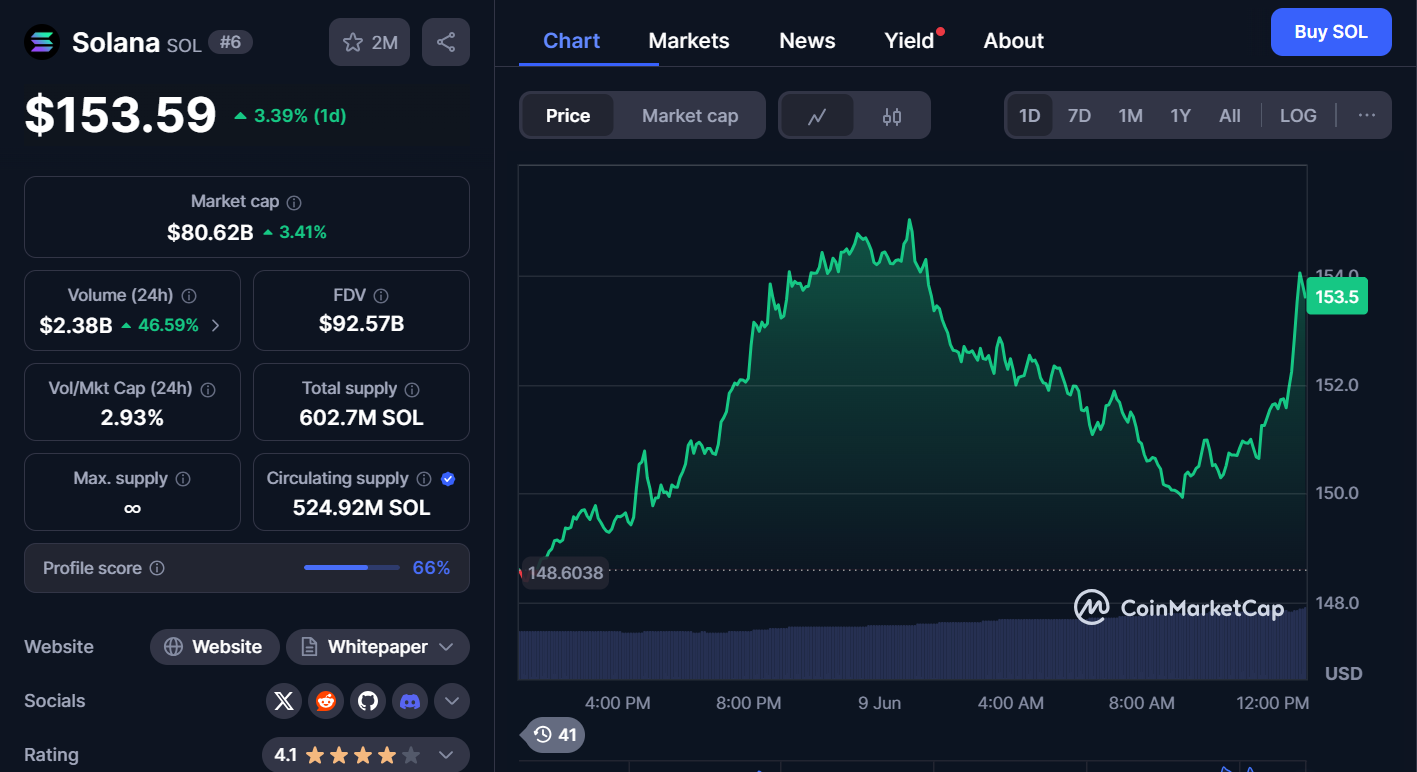This screenshot has height=772, width=1417.
Task: Click the 148.6038 opening price label
Action: [x=566, y=573]
